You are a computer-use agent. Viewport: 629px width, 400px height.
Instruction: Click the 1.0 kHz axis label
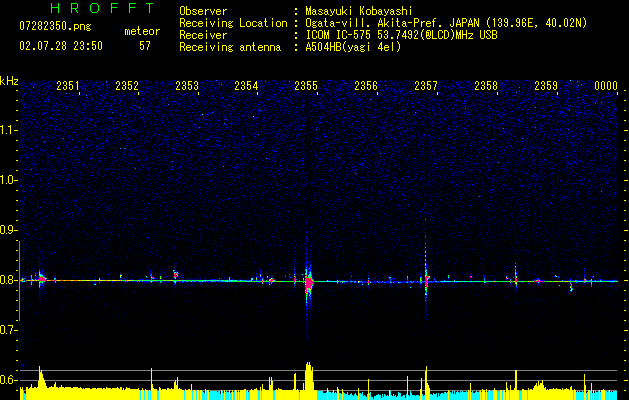[8, 180]
